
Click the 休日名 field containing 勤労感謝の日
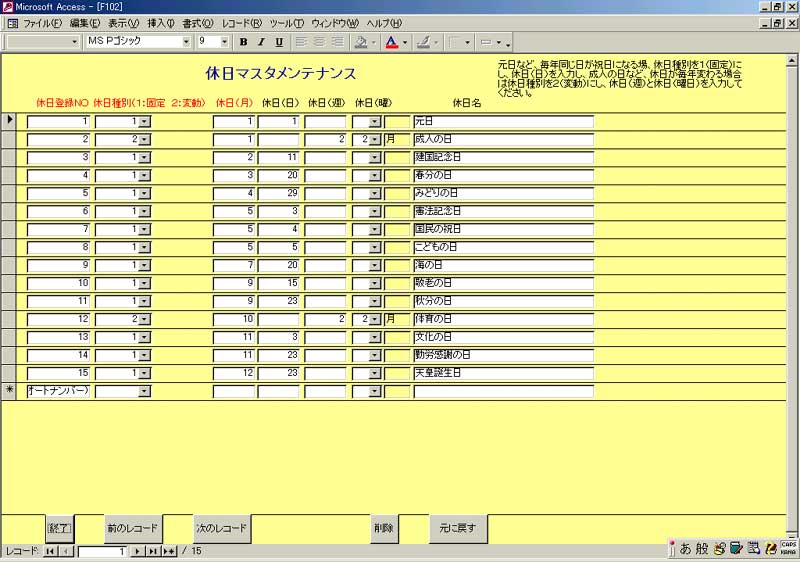click(504, 355)
